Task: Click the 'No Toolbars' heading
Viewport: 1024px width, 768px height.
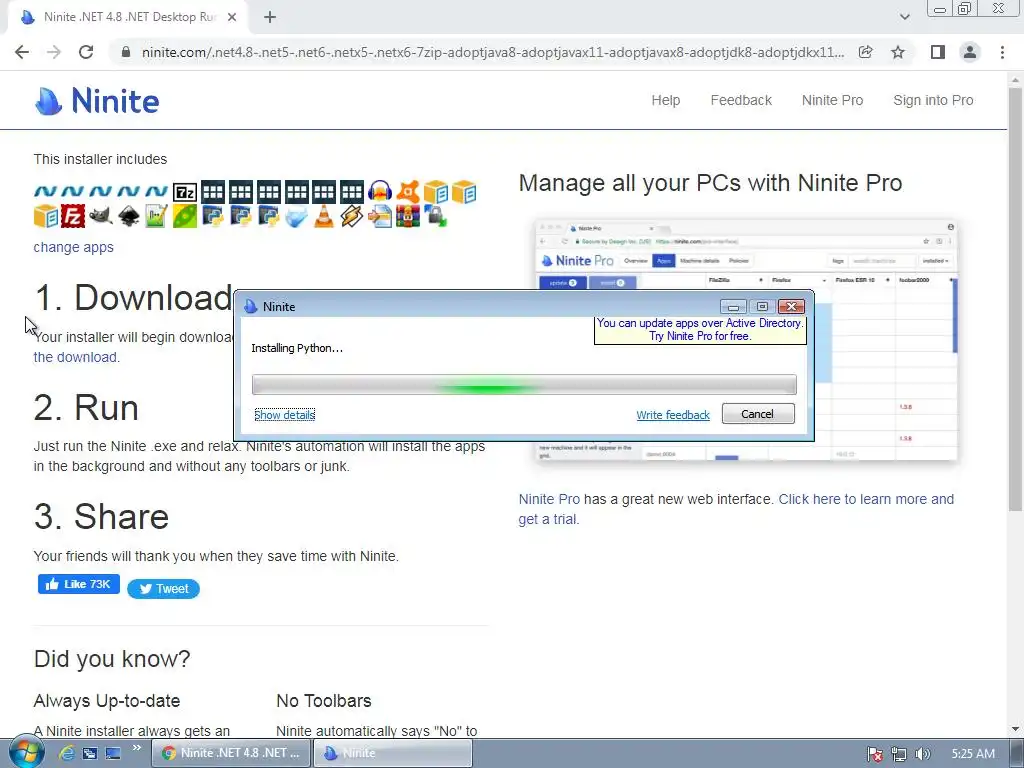Action: click(324, 701)
